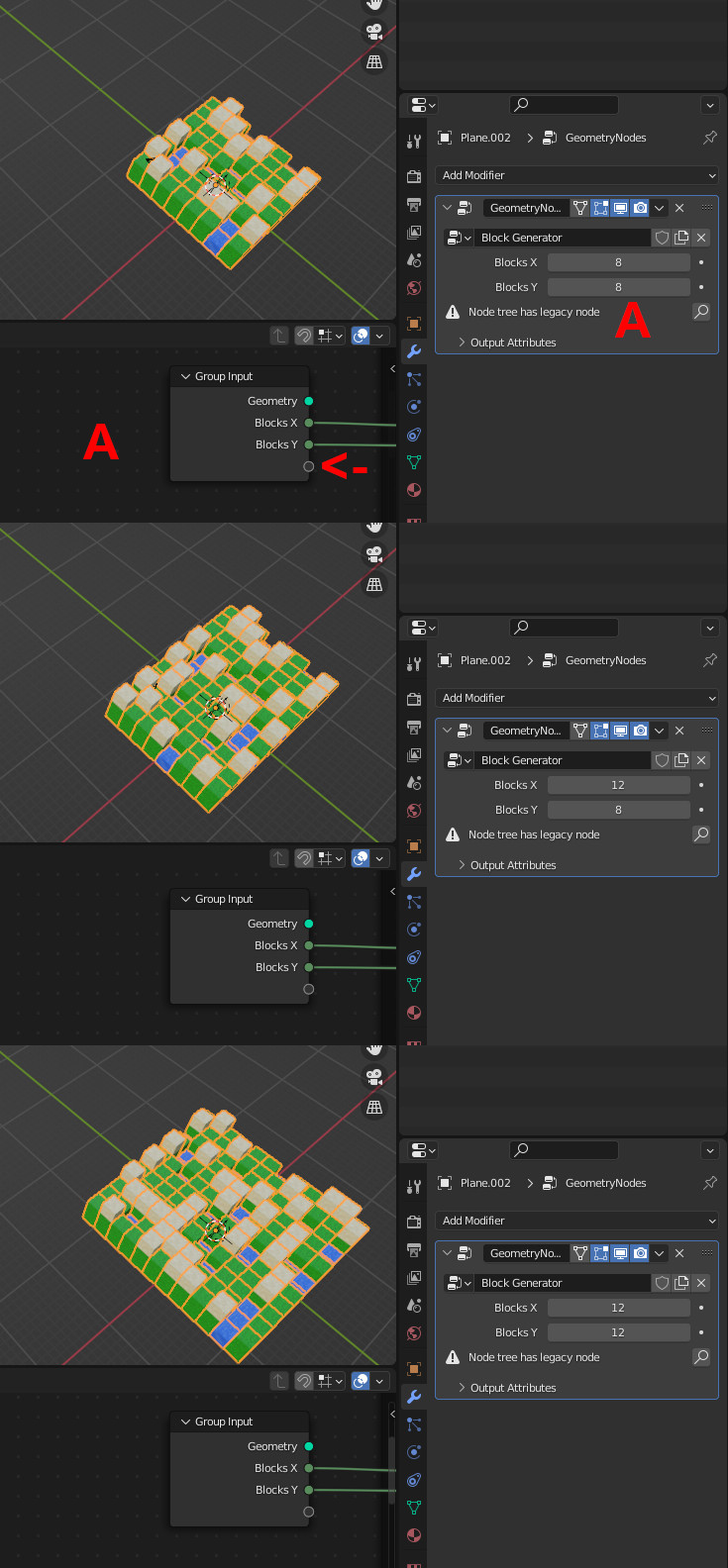Click properties search field in top screenshot
The height and width of the screenshot is (1568, 728).
click(x=564, y=105)
